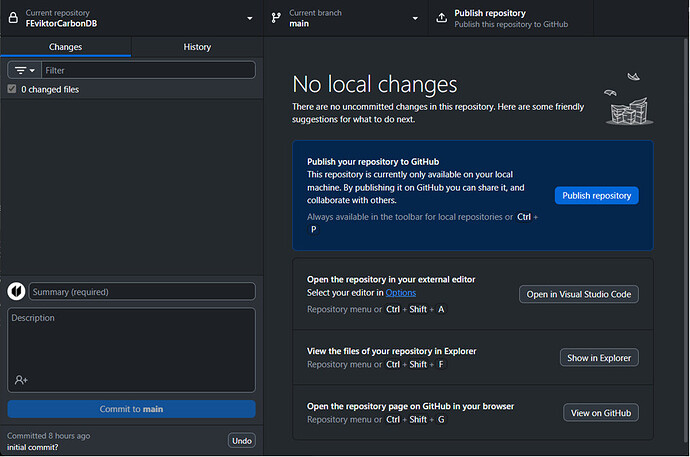The height and width of the screenshot is (457, 690).
Task: Undo the last initial commit
Action: click(x=241, y=441)
